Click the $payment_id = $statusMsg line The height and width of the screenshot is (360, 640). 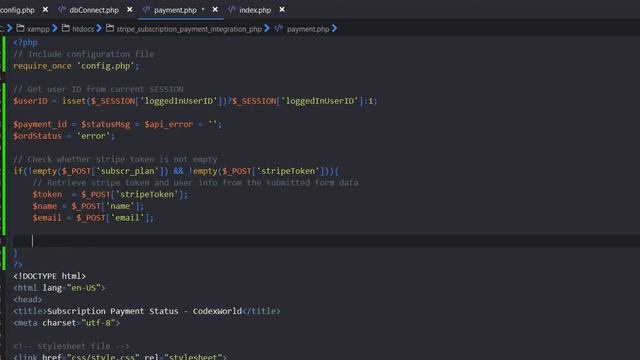tap(118, 124)
